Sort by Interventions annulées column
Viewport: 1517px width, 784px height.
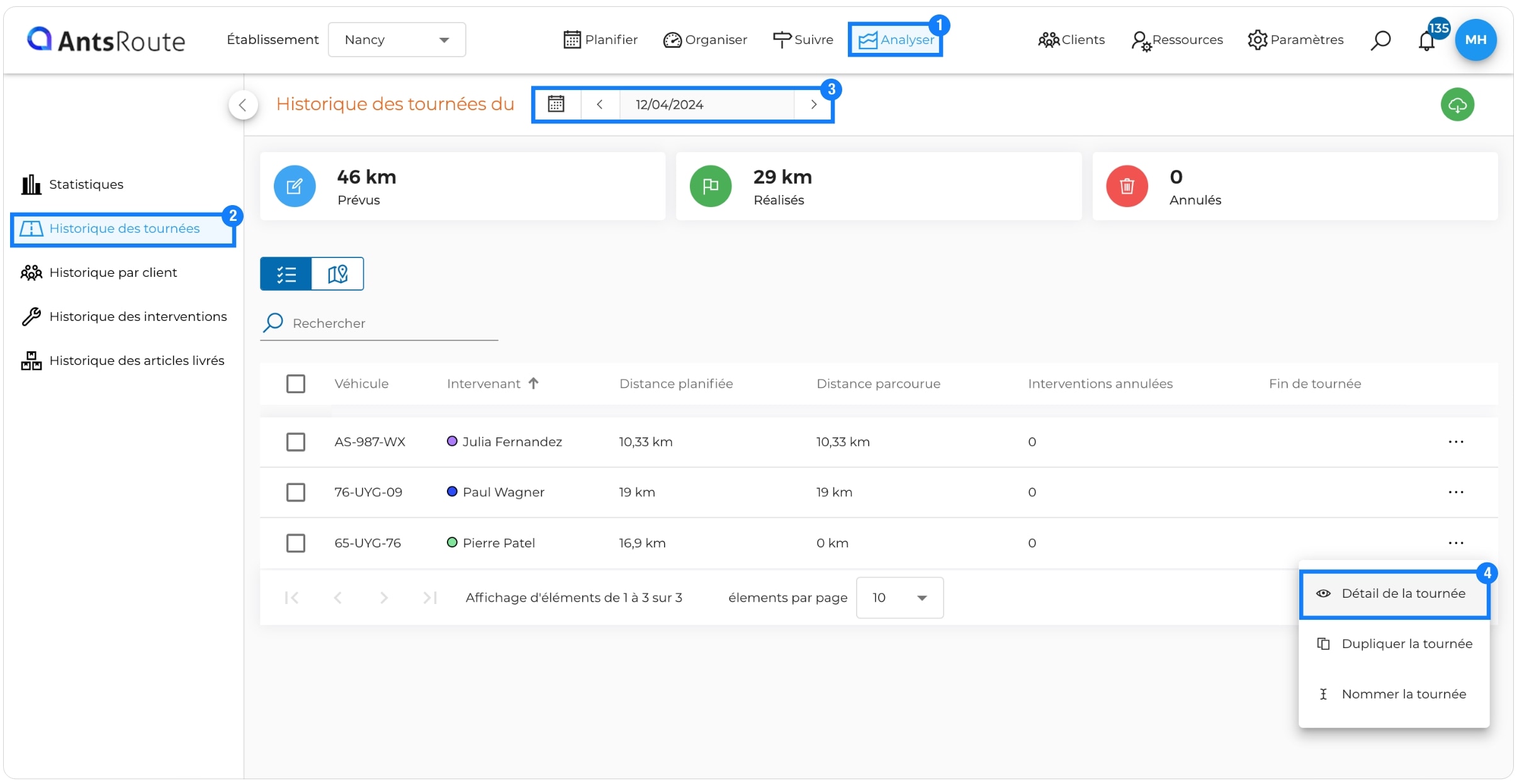1100,384
